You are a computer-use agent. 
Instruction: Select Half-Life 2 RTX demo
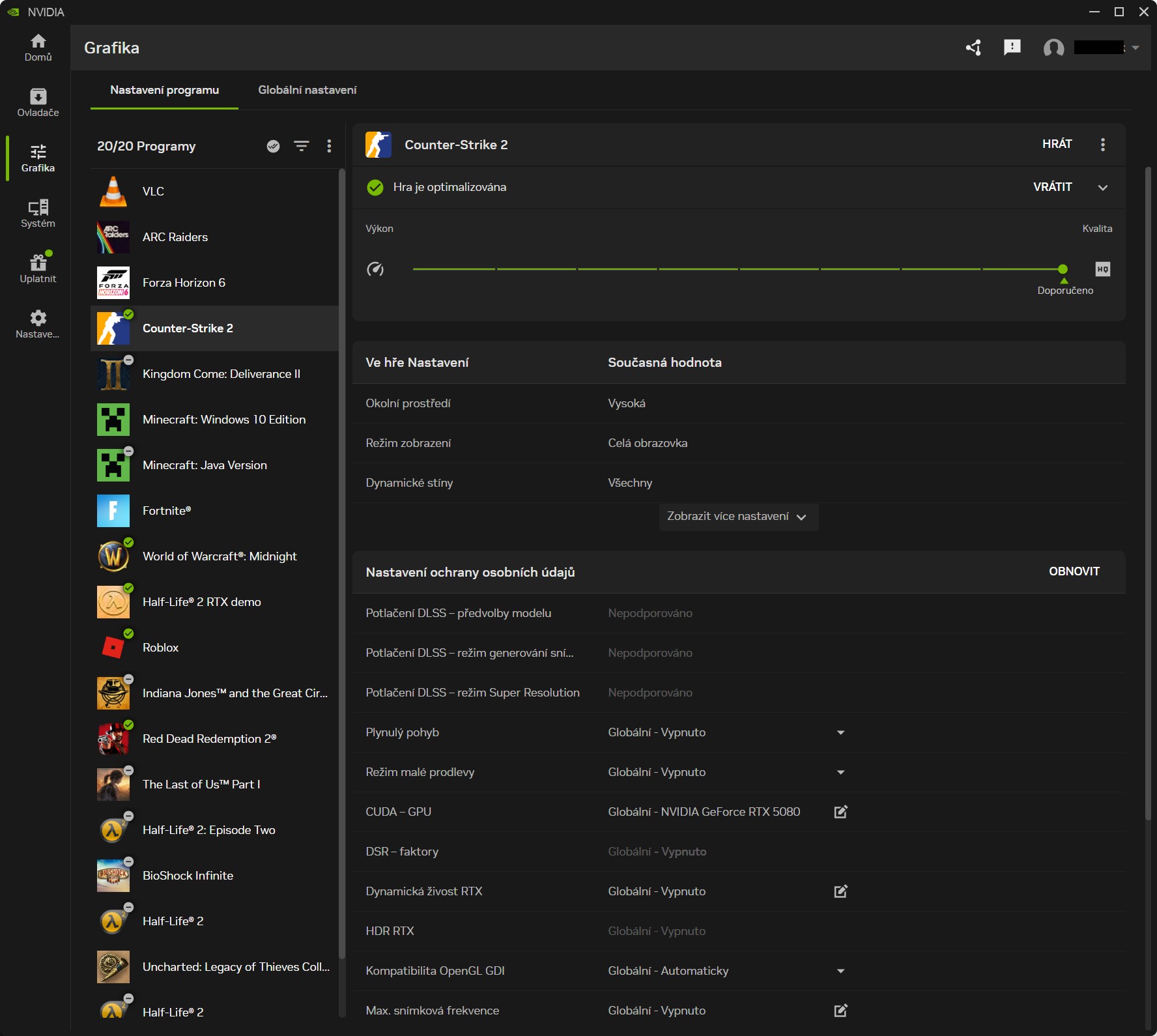tap(214, 602)
